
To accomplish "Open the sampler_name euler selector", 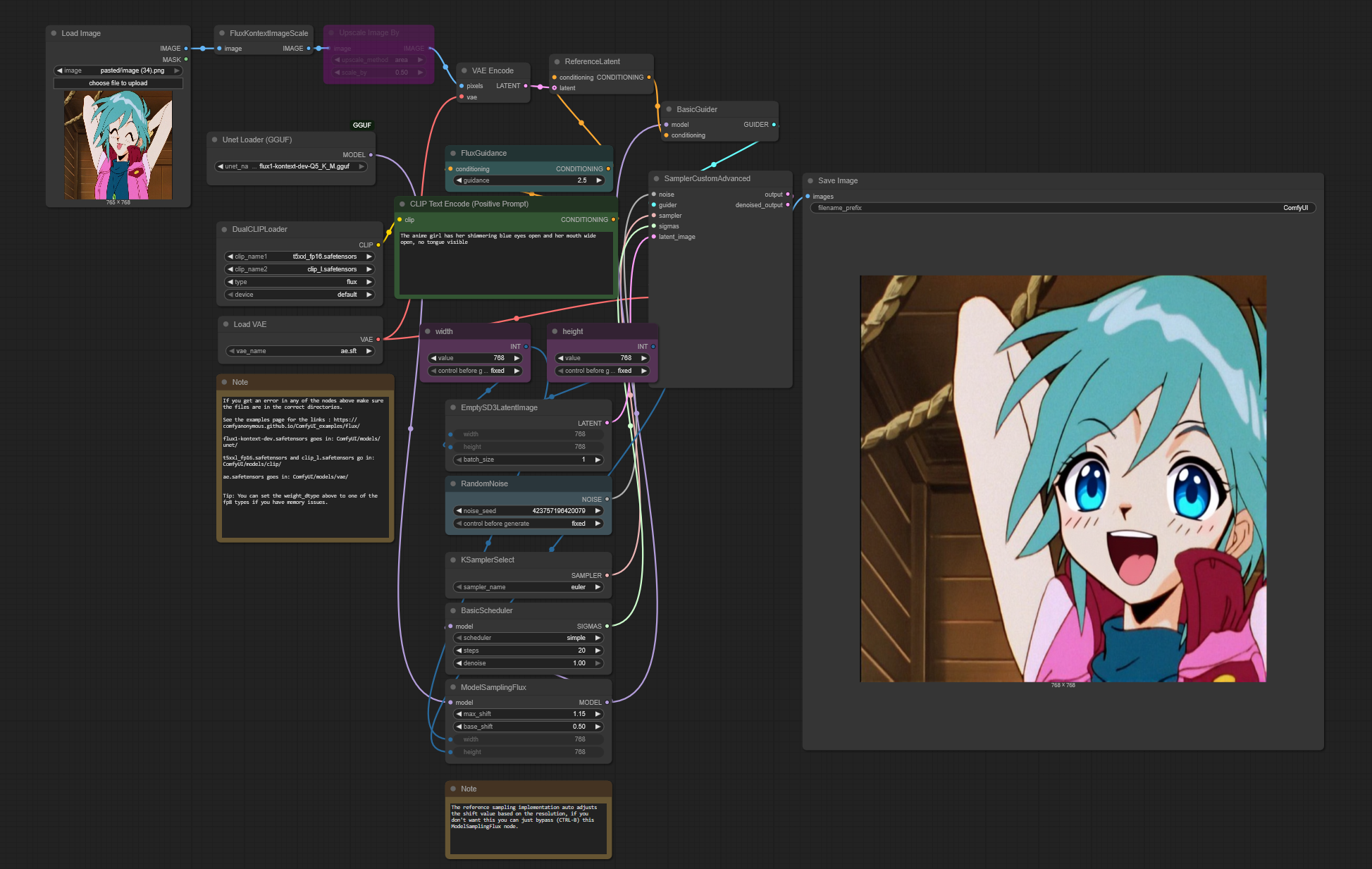I will click(529, 587).
